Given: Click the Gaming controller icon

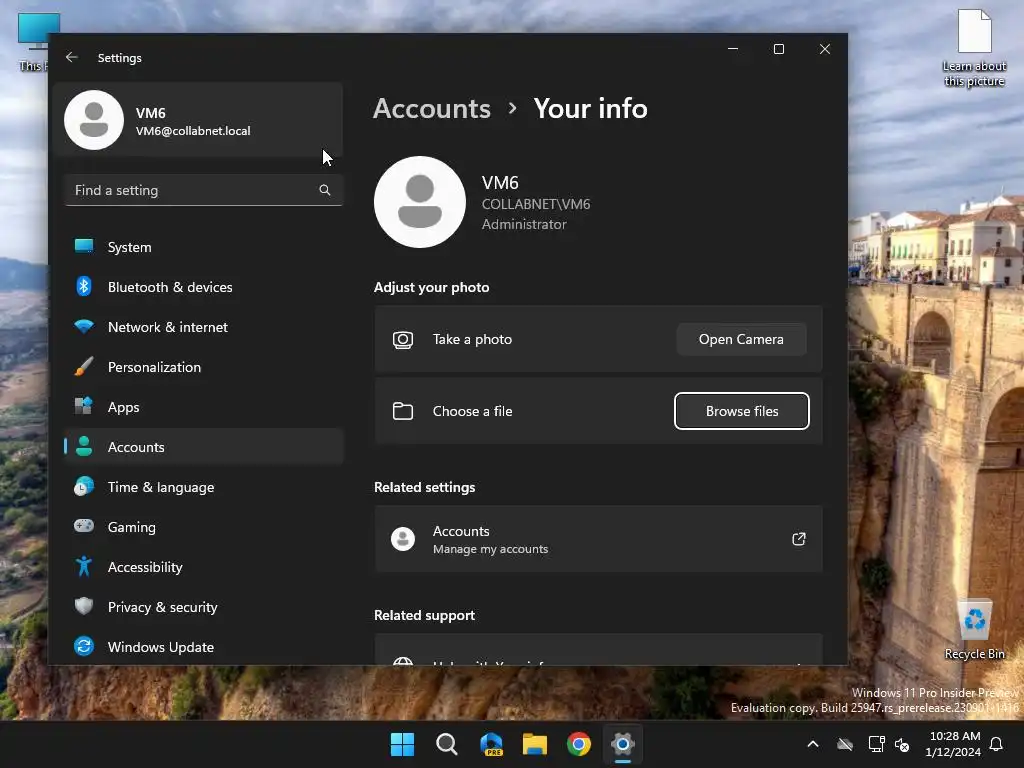Looking at the screenshot, I should pos(84,526).
